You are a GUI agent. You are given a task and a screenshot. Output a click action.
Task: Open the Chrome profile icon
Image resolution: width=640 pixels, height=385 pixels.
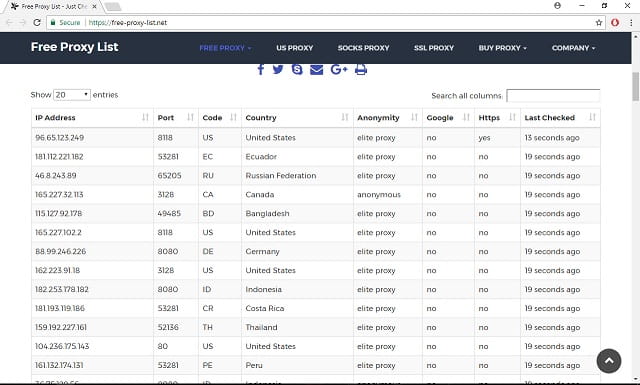point(558,6)
